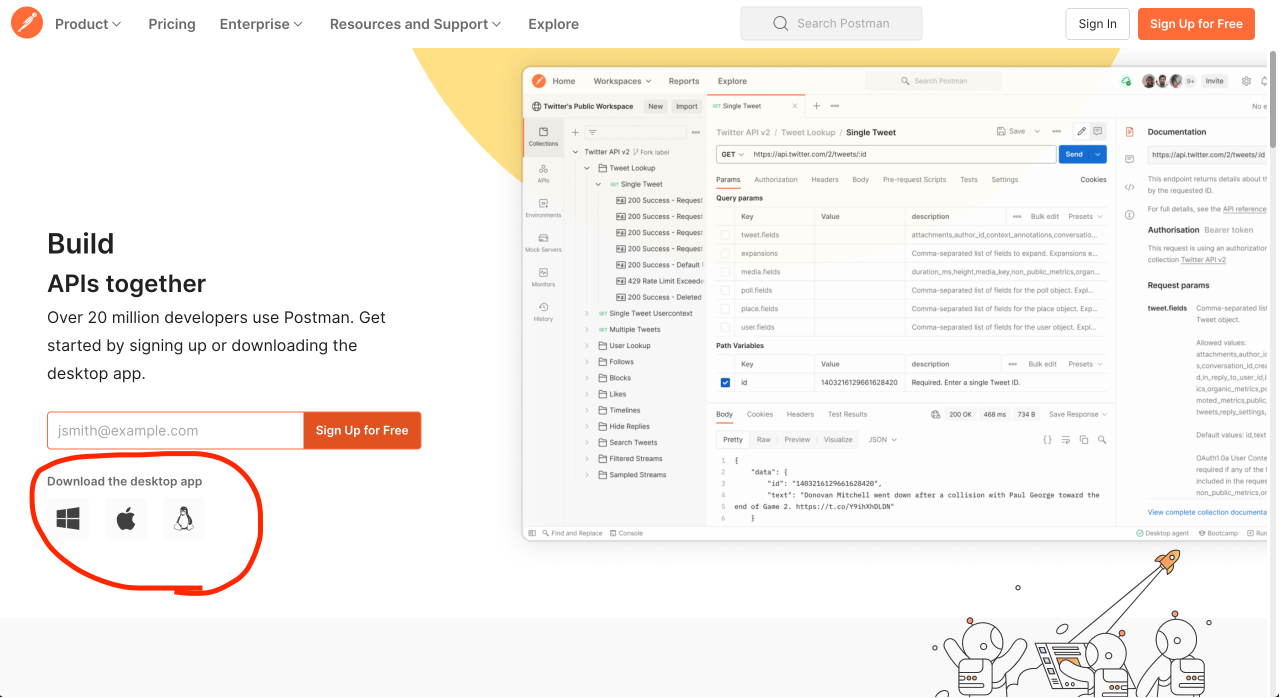
Task: Check the user.fields query param checkbox
Action: (725, 327)
